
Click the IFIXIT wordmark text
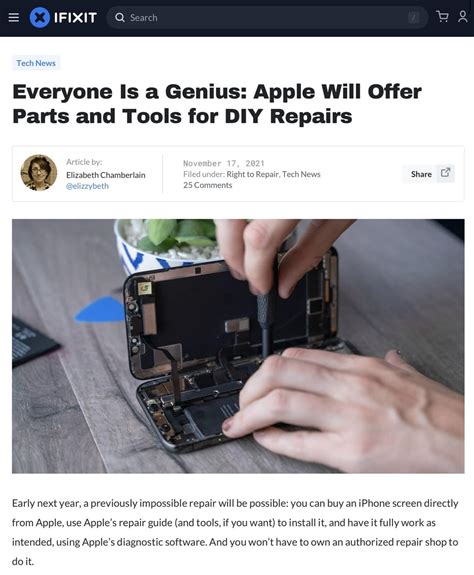coord(75,18)
